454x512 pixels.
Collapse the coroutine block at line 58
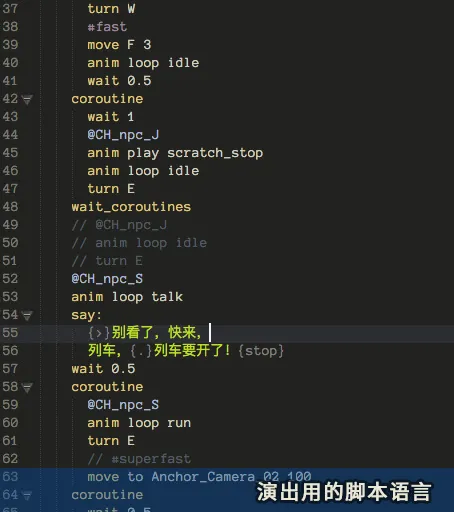click(x=27, y=387)
